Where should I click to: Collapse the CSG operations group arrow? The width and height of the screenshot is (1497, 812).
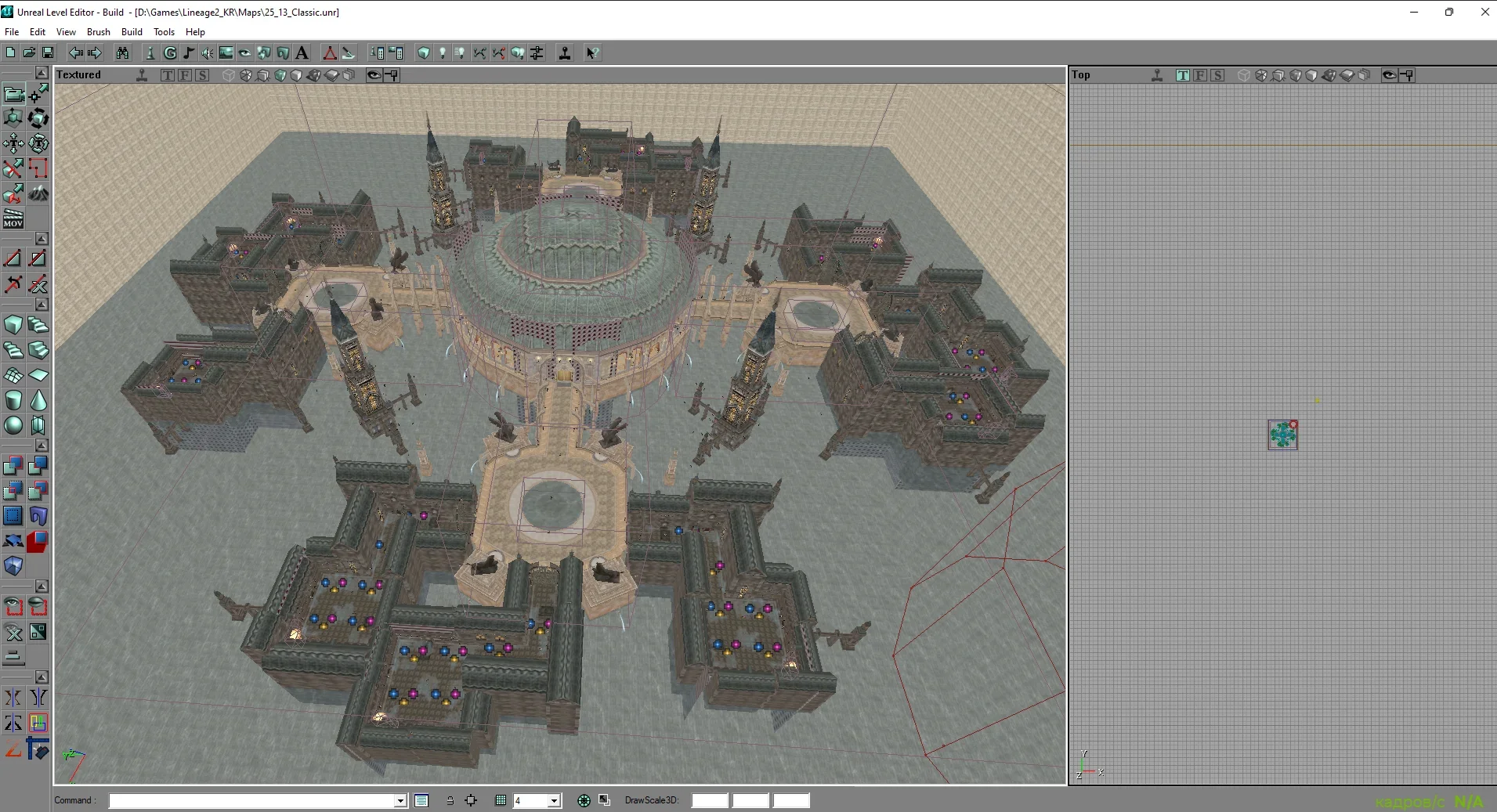pyautogui.click(x=42, y=445)
